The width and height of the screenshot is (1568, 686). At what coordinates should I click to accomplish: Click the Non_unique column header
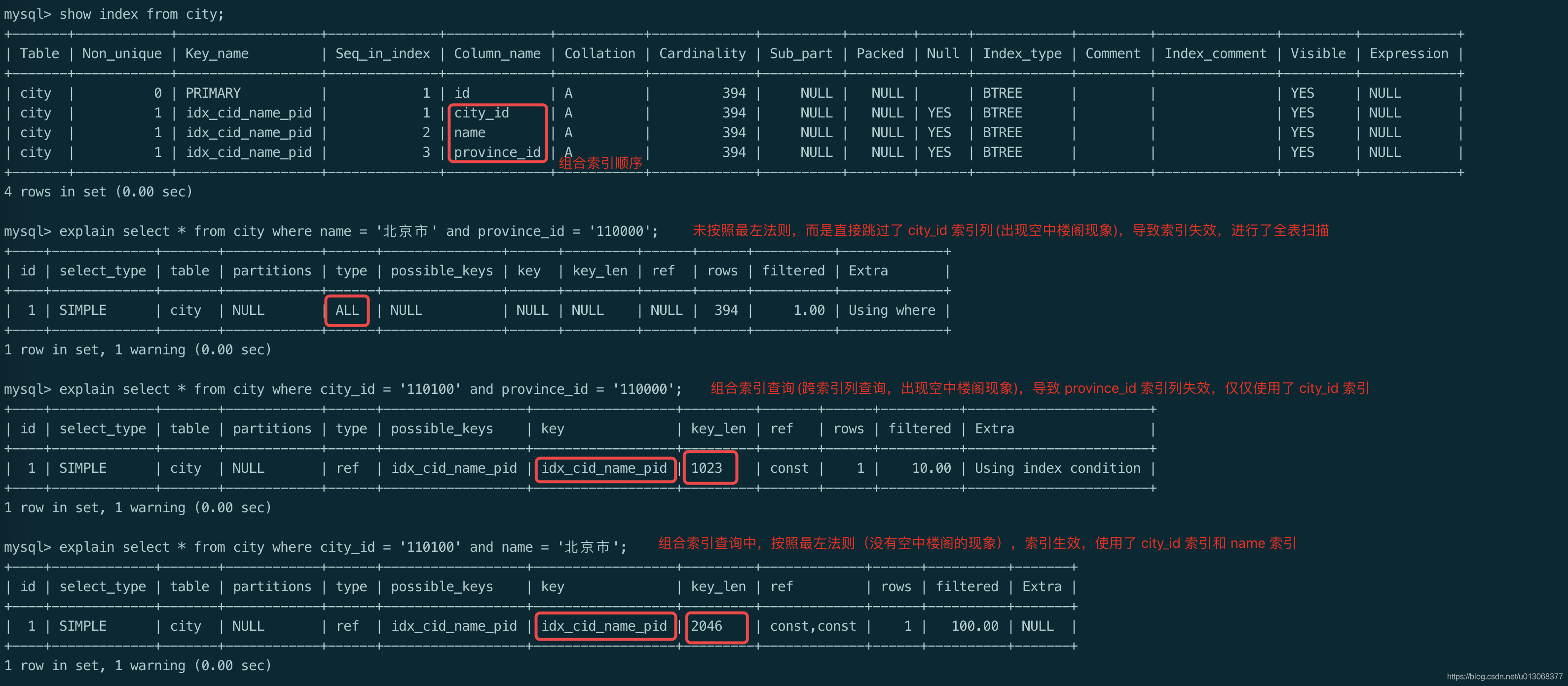[x=122, y=54]
